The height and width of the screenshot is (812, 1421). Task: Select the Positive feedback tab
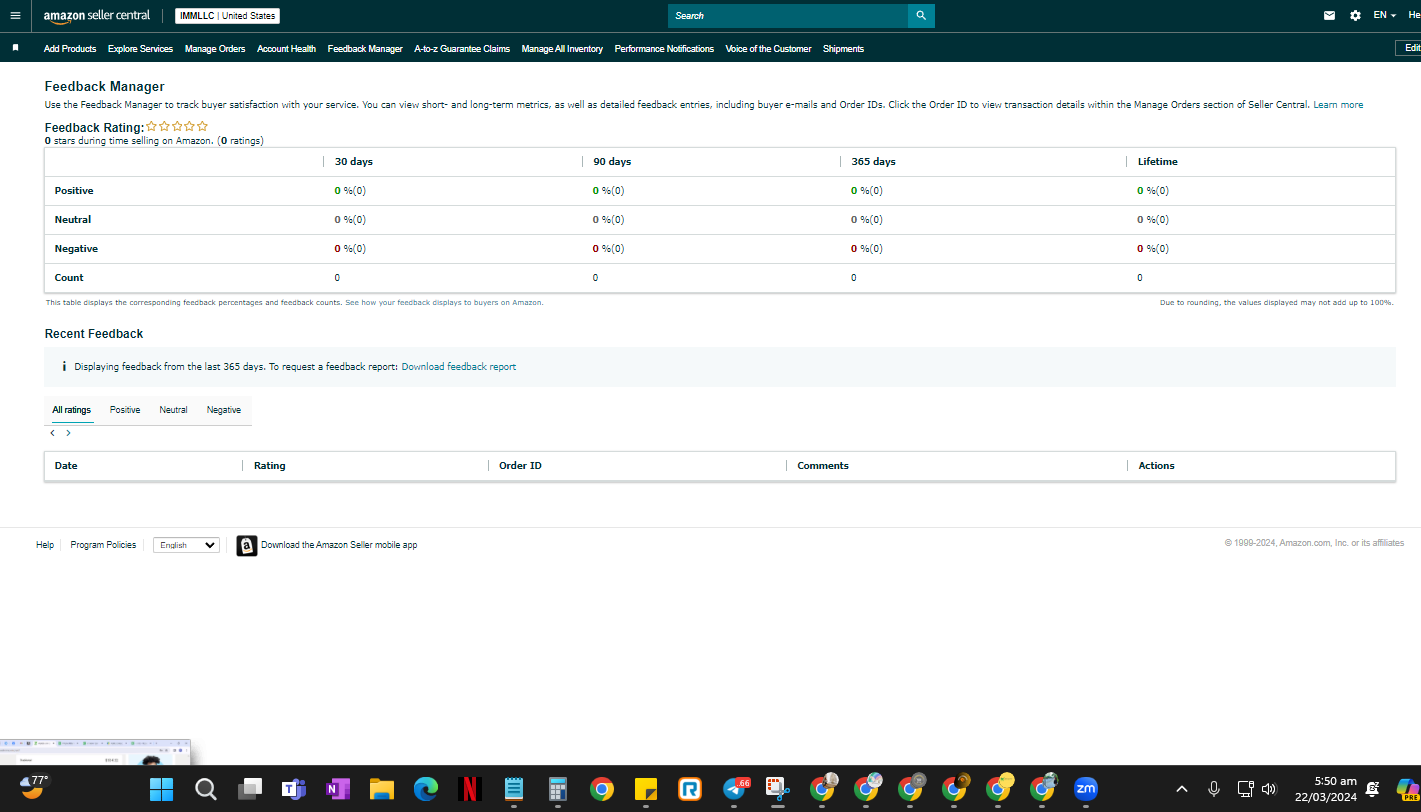pos(125,410)
